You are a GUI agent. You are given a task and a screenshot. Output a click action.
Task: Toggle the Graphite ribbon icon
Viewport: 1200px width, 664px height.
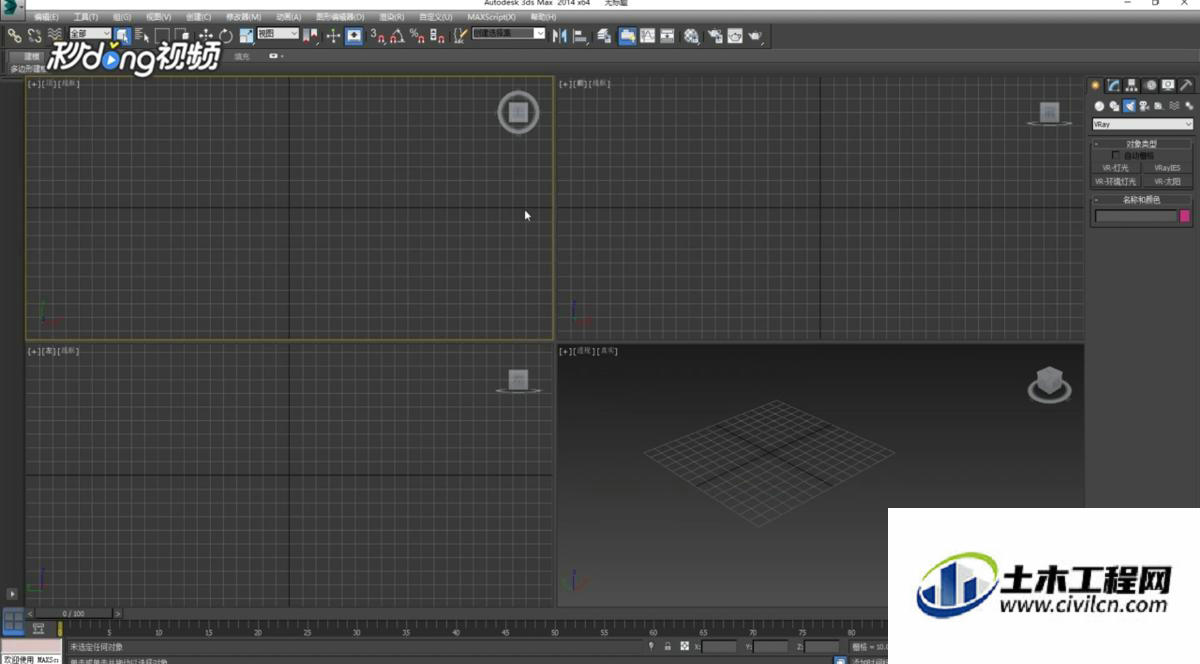627,36
